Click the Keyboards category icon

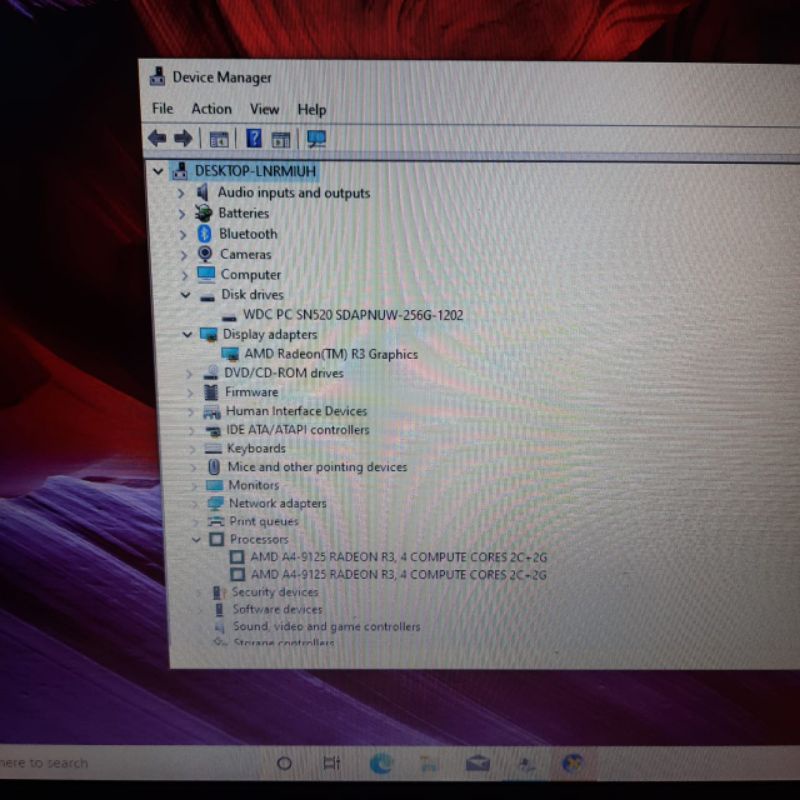pyautogui.click(x=212, y=448)
